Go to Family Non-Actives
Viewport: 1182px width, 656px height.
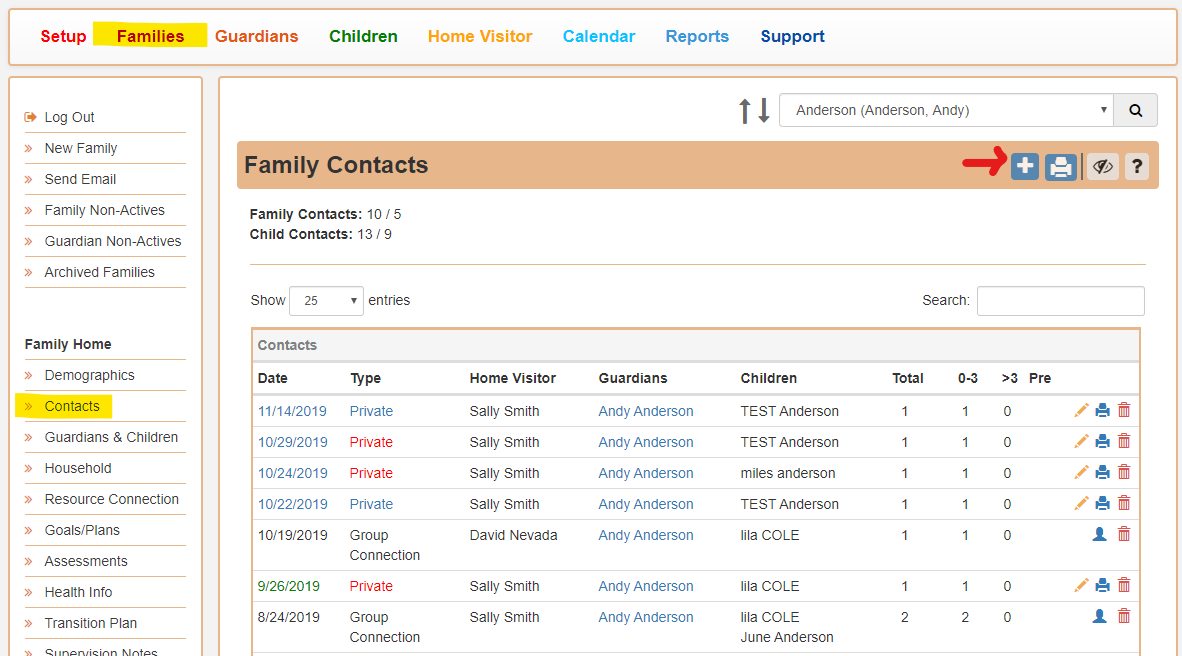(105, 210)
